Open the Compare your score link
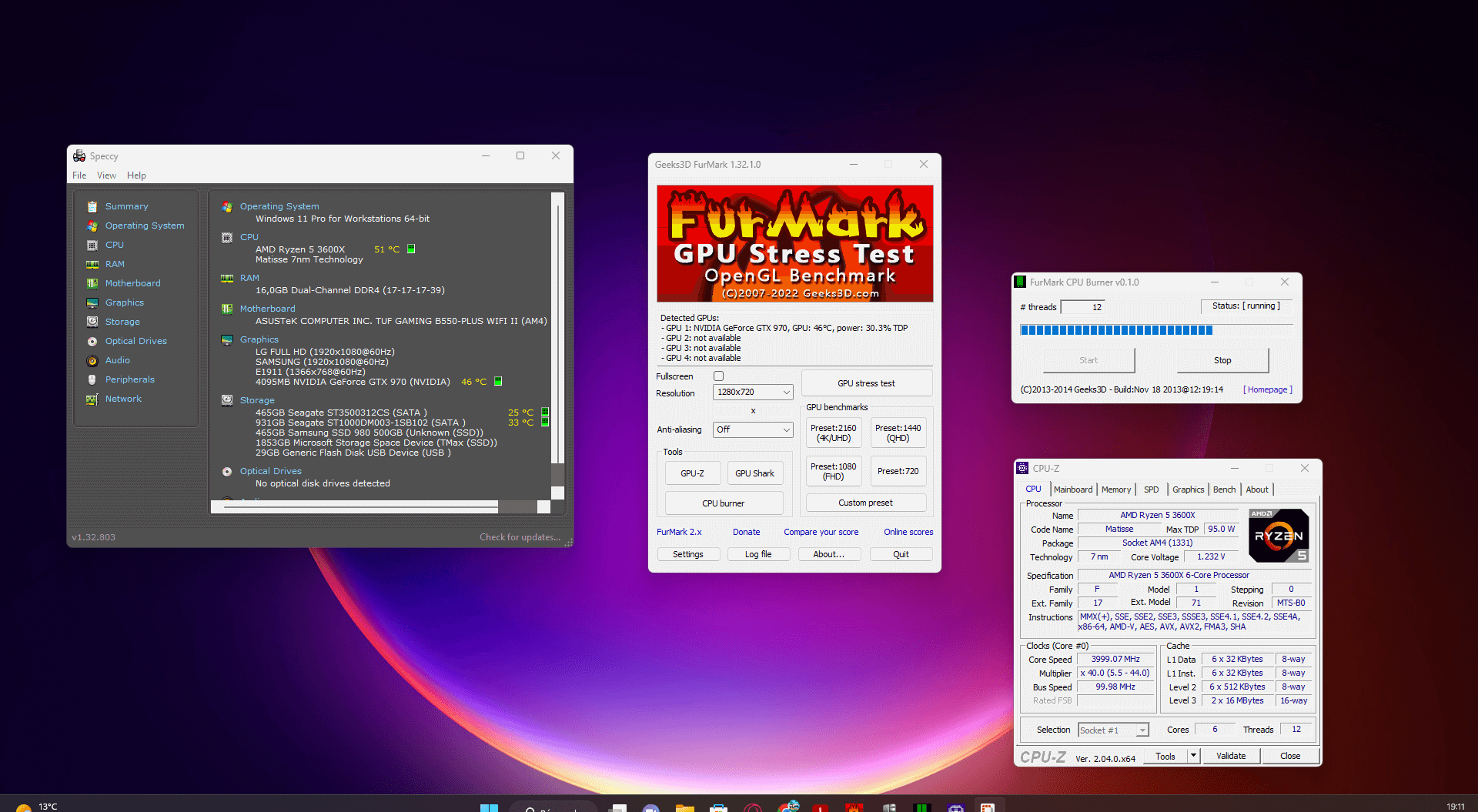This screenshot has width=1478, height=812. [821, 532]
